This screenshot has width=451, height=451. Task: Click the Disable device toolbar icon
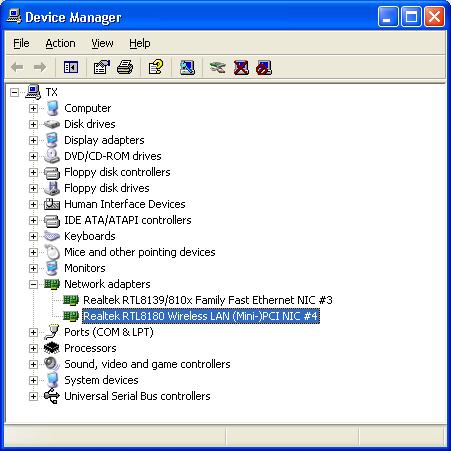pyautogui.click(x=264, y=67)
